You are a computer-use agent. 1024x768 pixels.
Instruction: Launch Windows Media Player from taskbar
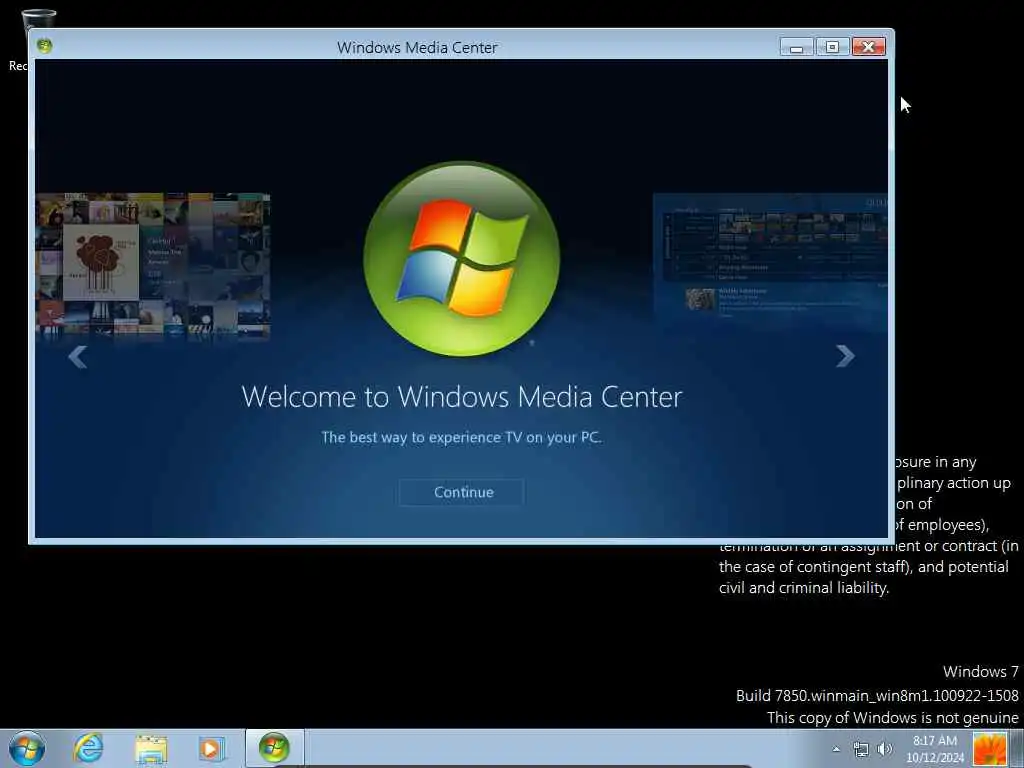coord(210,749)
